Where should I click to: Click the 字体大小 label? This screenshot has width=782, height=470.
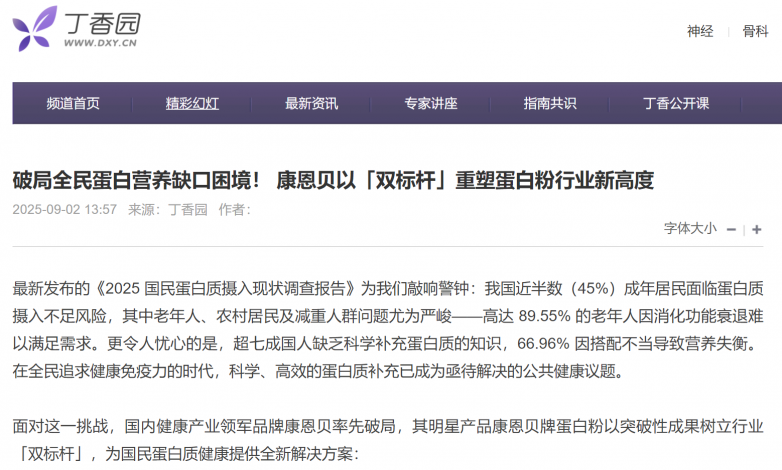pos(690,229)
